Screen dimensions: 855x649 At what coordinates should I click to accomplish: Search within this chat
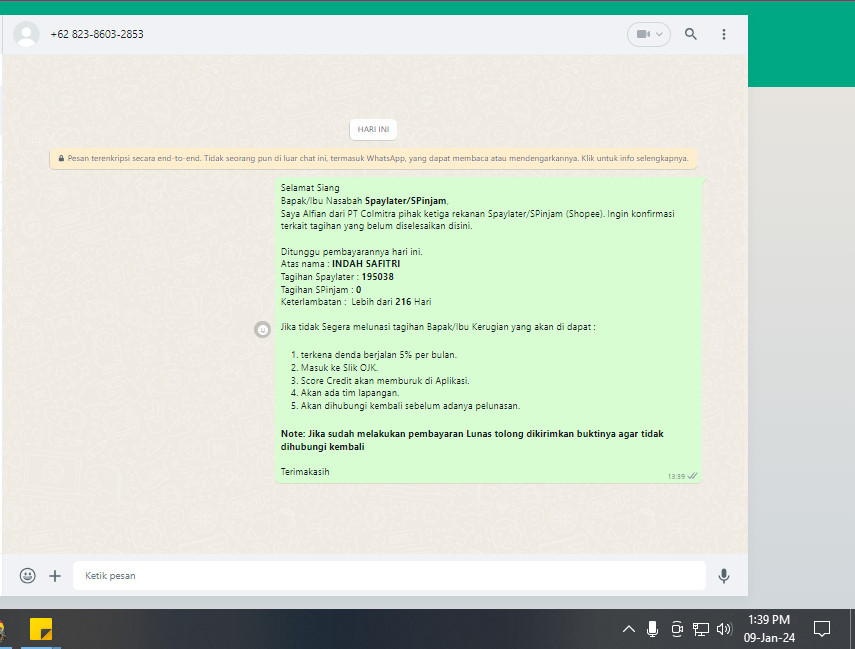click(691, 34)
